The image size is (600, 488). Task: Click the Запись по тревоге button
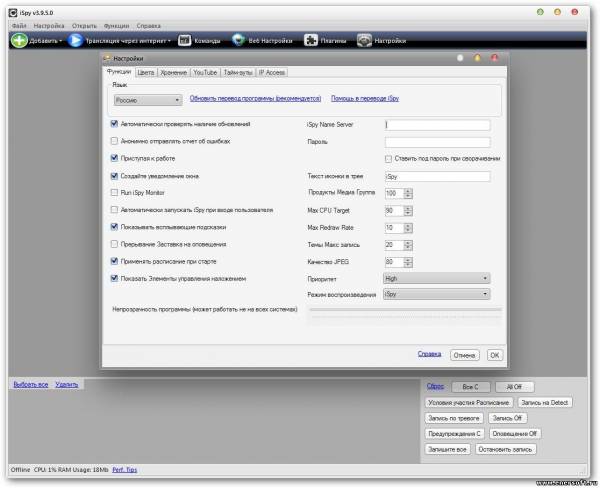(454, 418)
